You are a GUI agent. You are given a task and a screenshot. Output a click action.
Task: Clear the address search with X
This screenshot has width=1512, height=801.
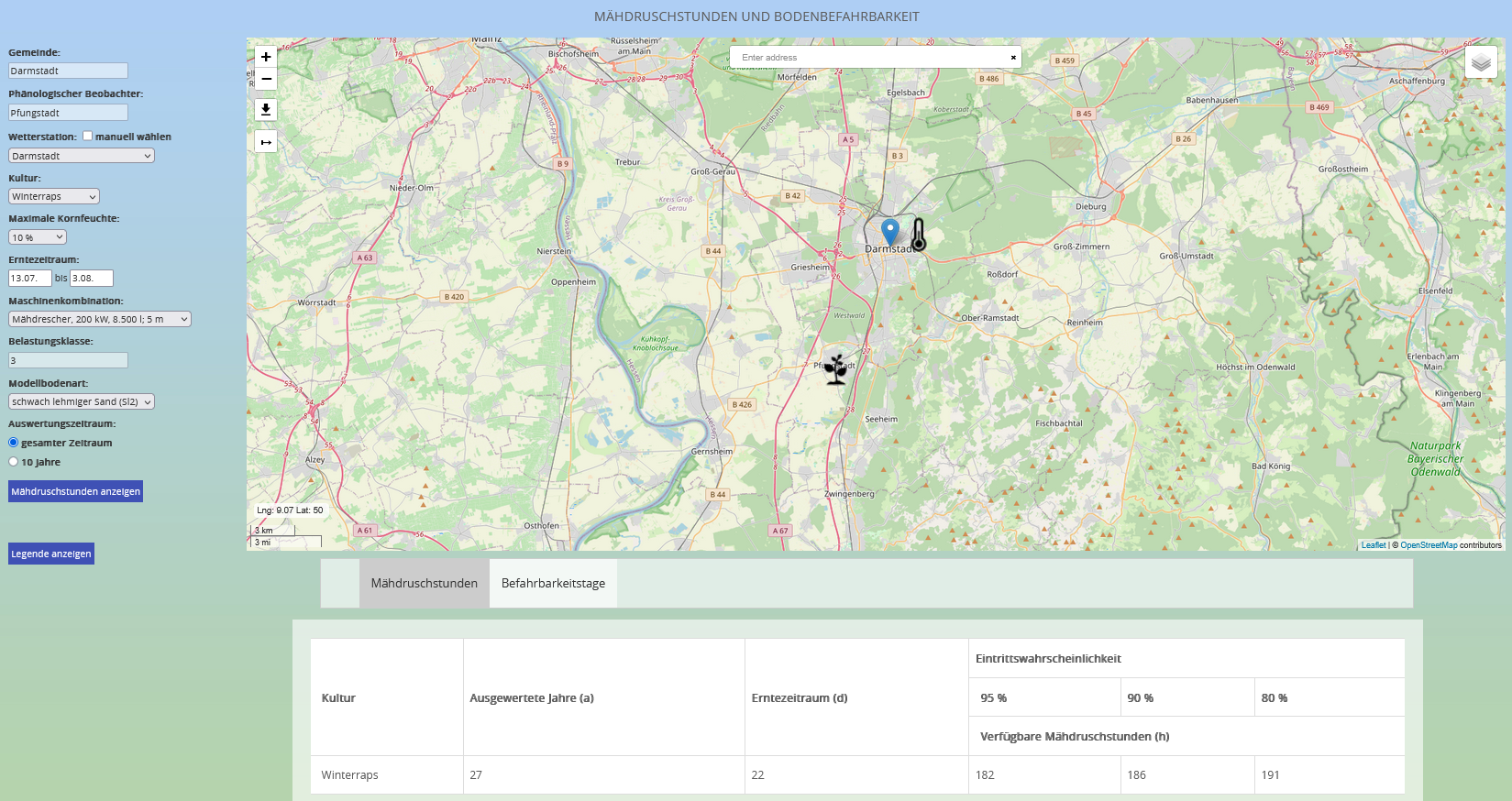click(1013, 58)
